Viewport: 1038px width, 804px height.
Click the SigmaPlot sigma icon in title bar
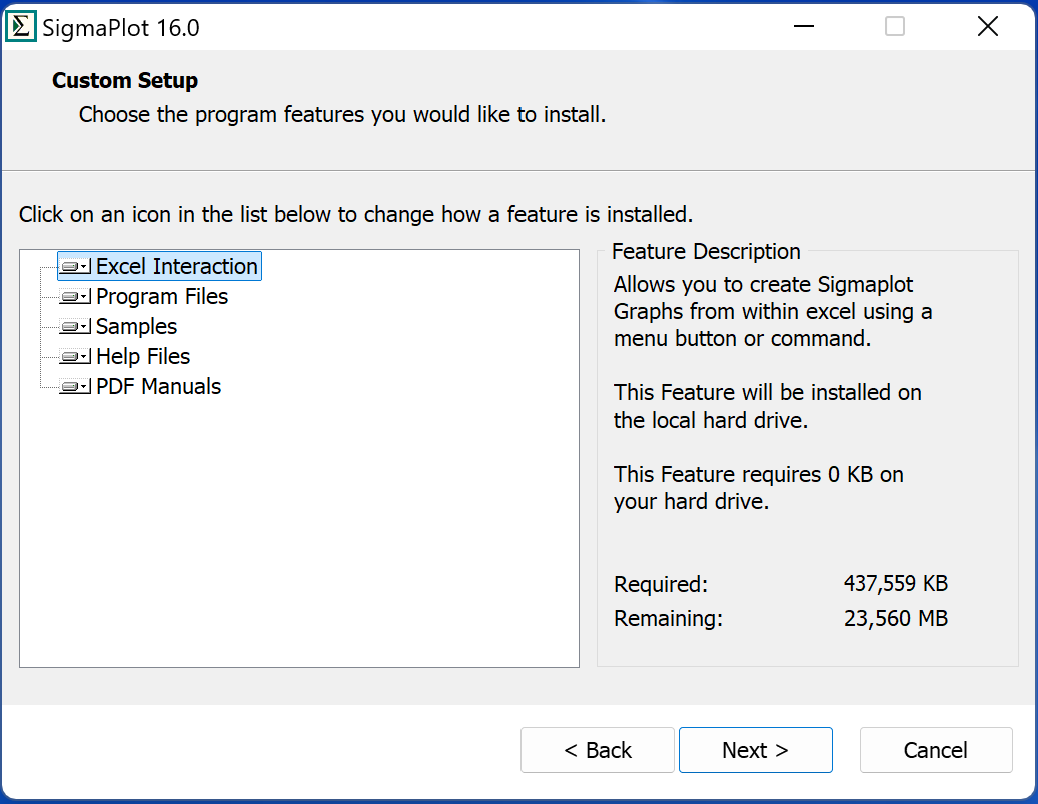(21, 27)
